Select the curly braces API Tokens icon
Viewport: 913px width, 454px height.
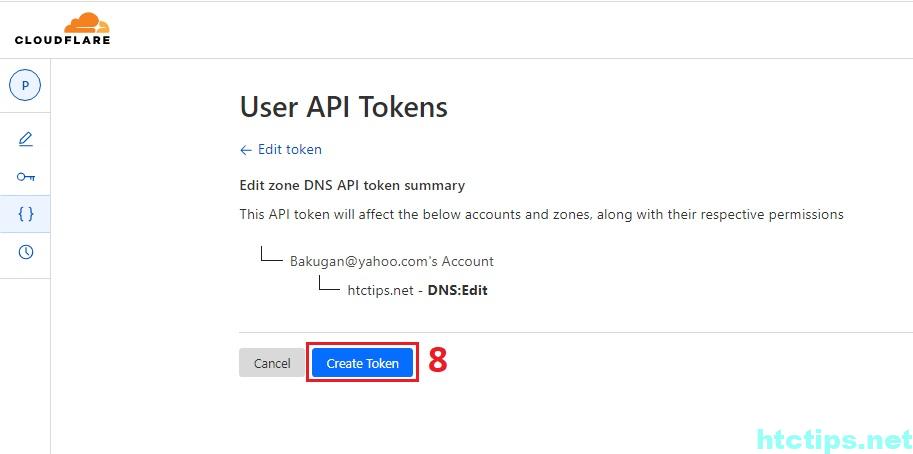pyautogui.click(x=26, y=214)
